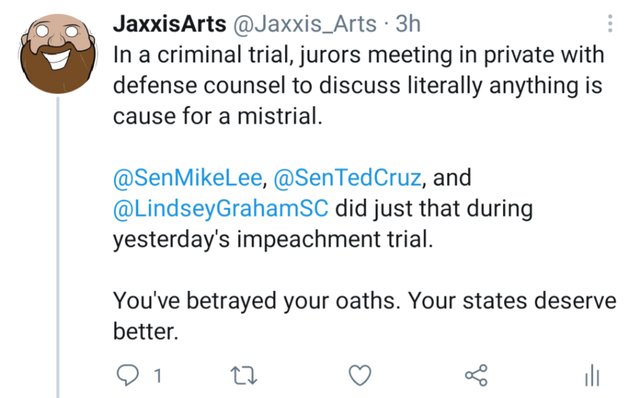Open the @LindseyGrahamSC mention

pyautogui.click(x=220, y=209)
